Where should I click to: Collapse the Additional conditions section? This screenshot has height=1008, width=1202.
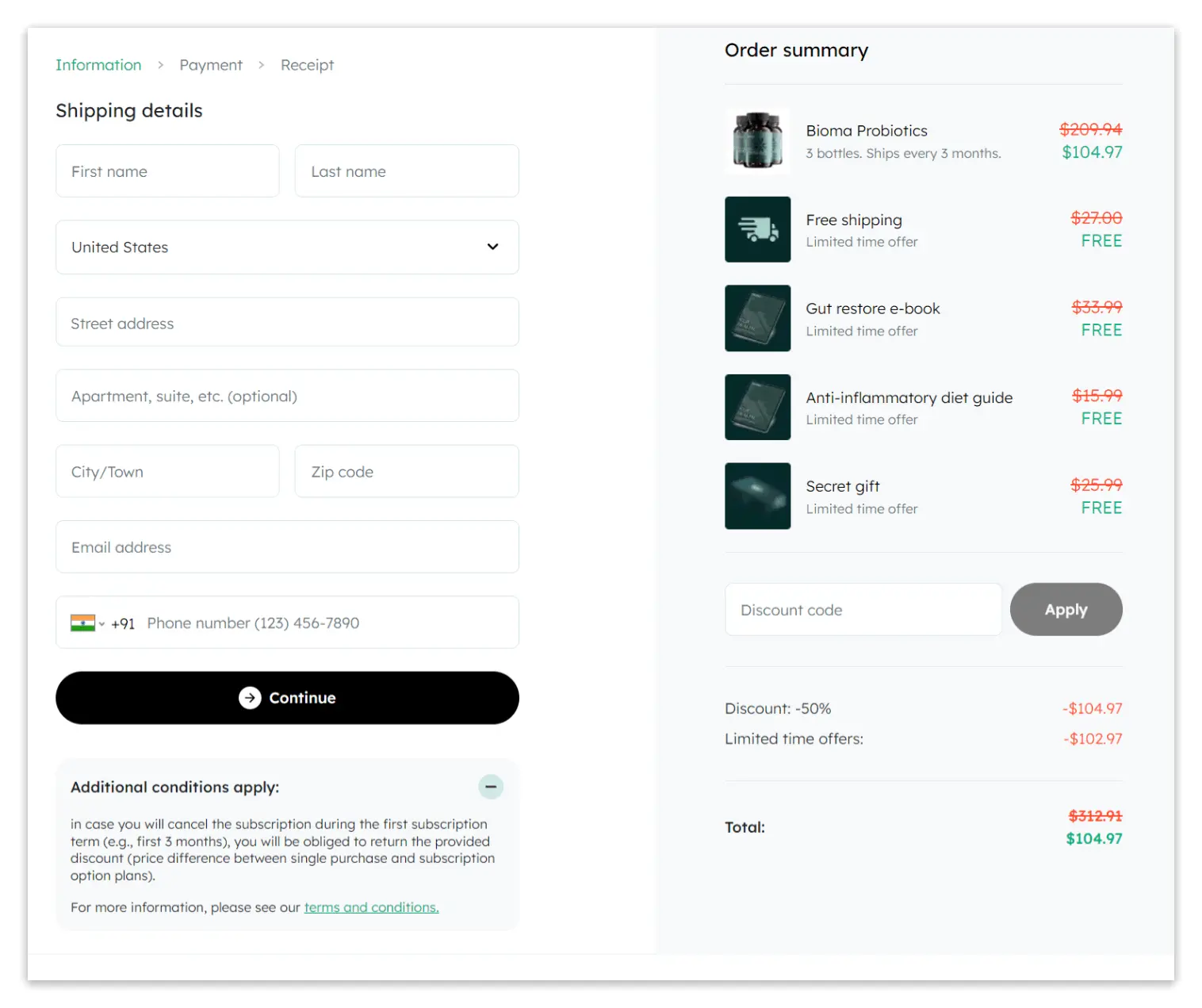point(491,787)
